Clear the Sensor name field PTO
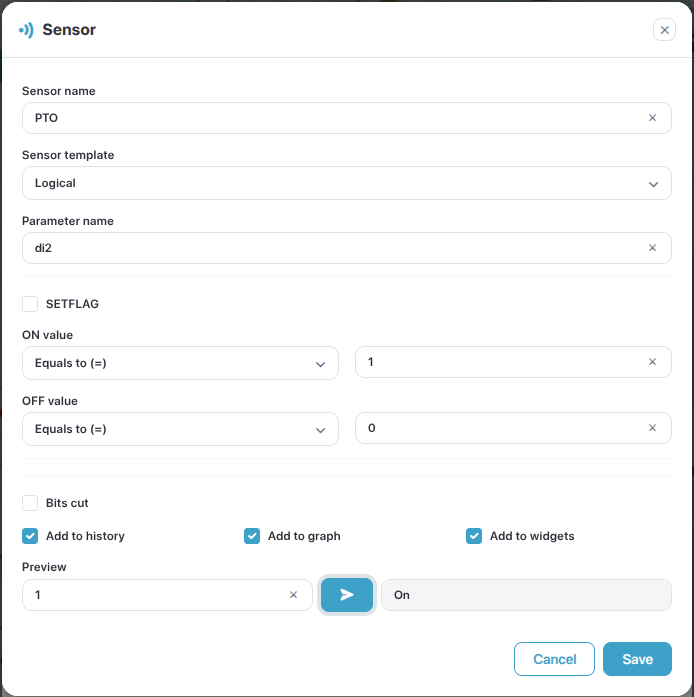The height and width of the screenshot is (697, 694). pyautogui.click(x=652, y=118)
